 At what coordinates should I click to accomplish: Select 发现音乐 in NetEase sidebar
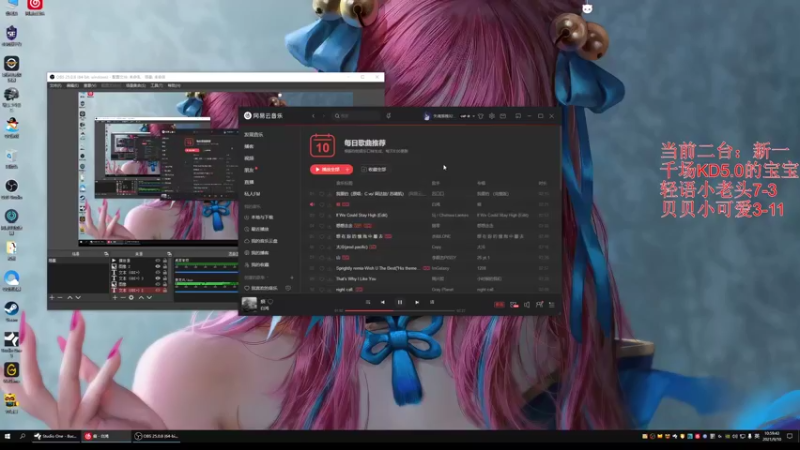pyautogui.click(x=254, y=135)
